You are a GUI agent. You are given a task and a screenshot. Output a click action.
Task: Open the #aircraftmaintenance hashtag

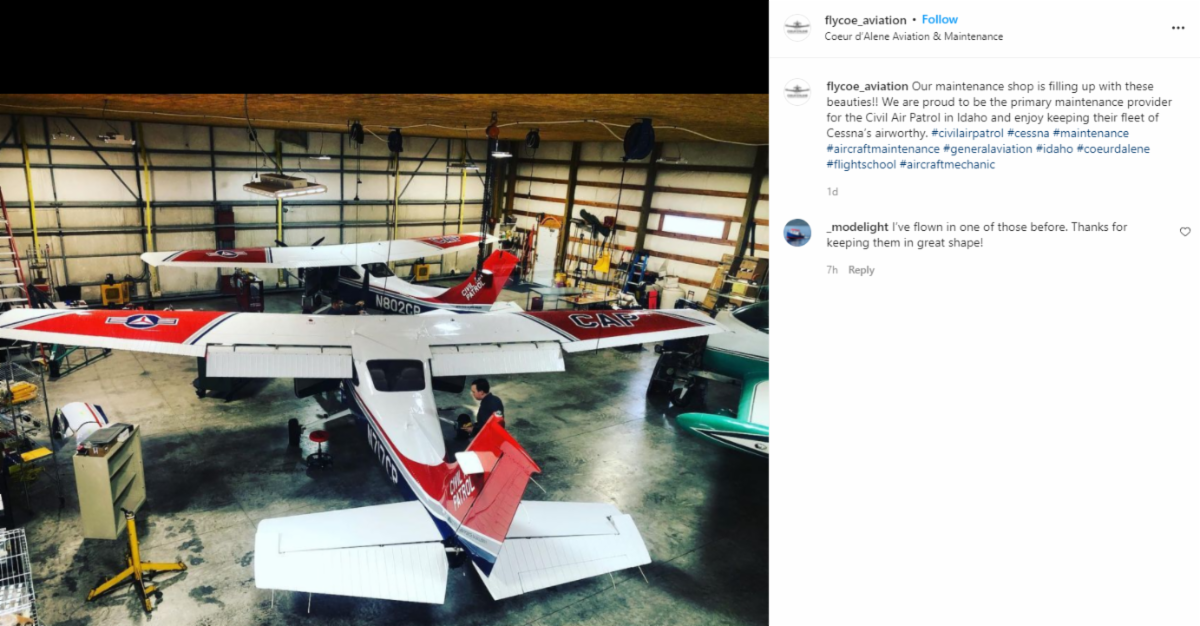click(883, 149)
